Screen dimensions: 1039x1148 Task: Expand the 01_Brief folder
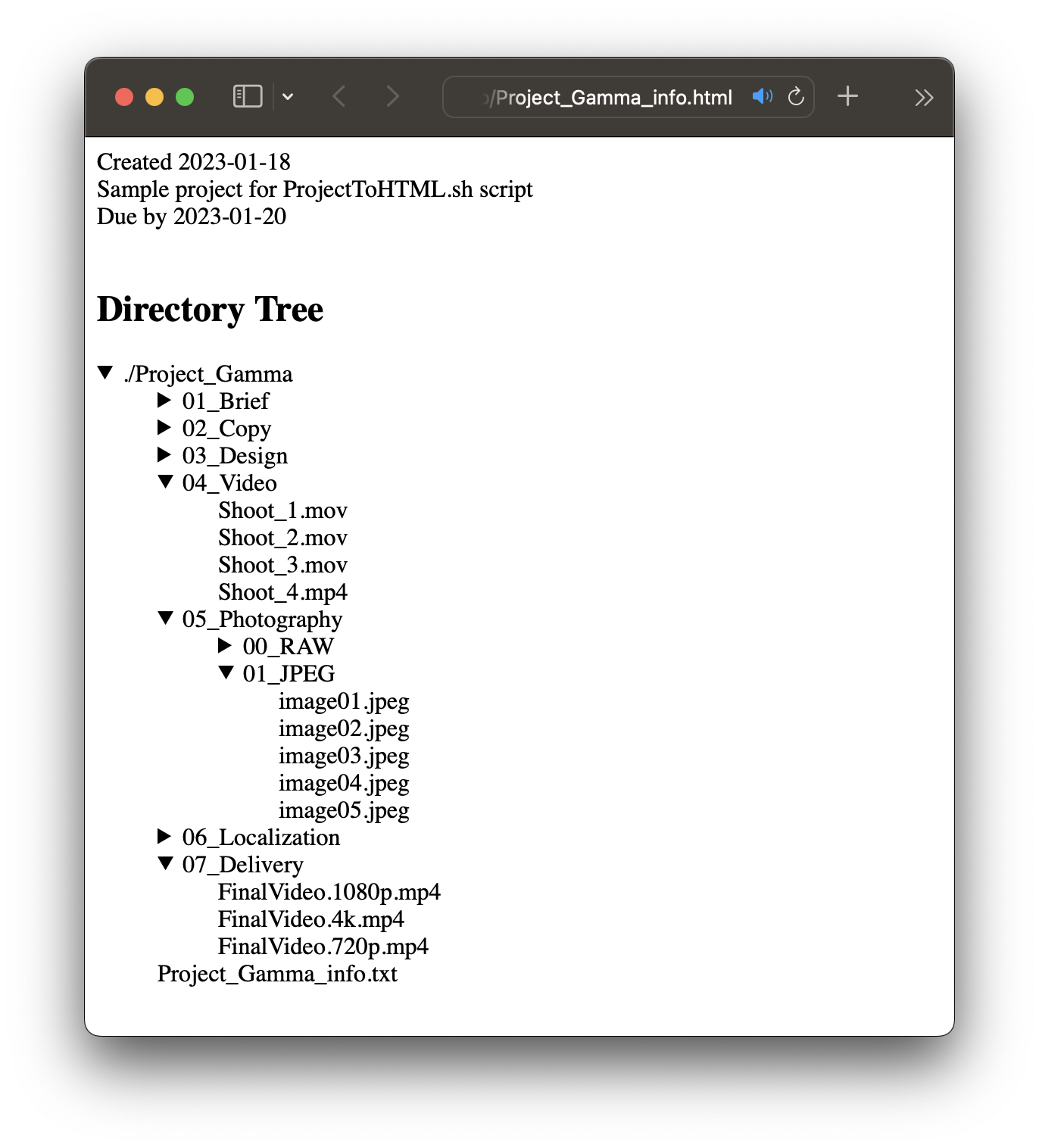pos(164,400)
